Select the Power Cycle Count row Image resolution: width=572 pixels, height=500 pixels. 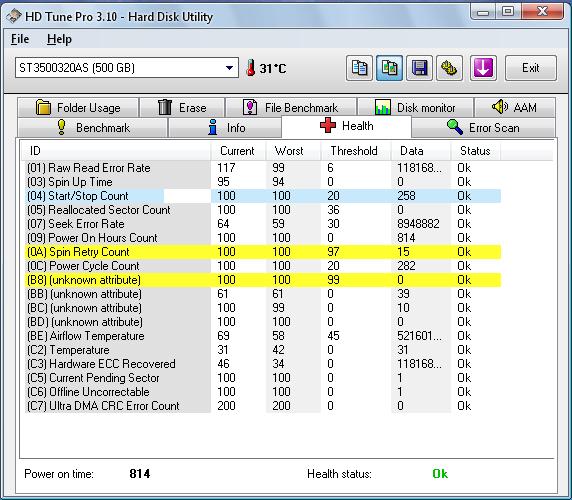pyautogui.click(x=263, y=266)
